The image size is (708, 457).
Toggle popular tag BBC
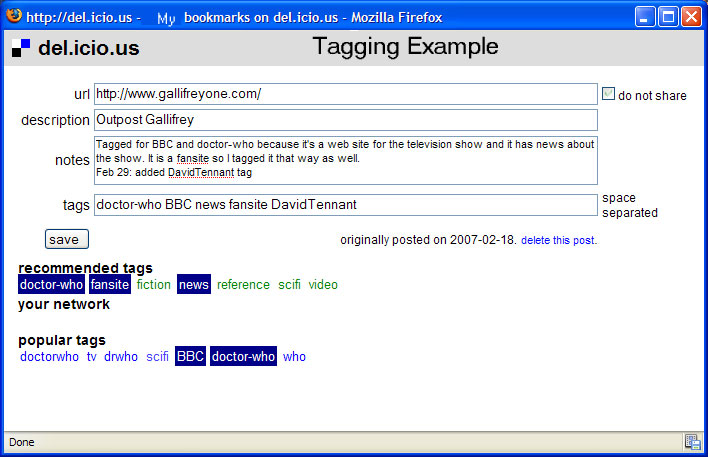coord(190,356)
